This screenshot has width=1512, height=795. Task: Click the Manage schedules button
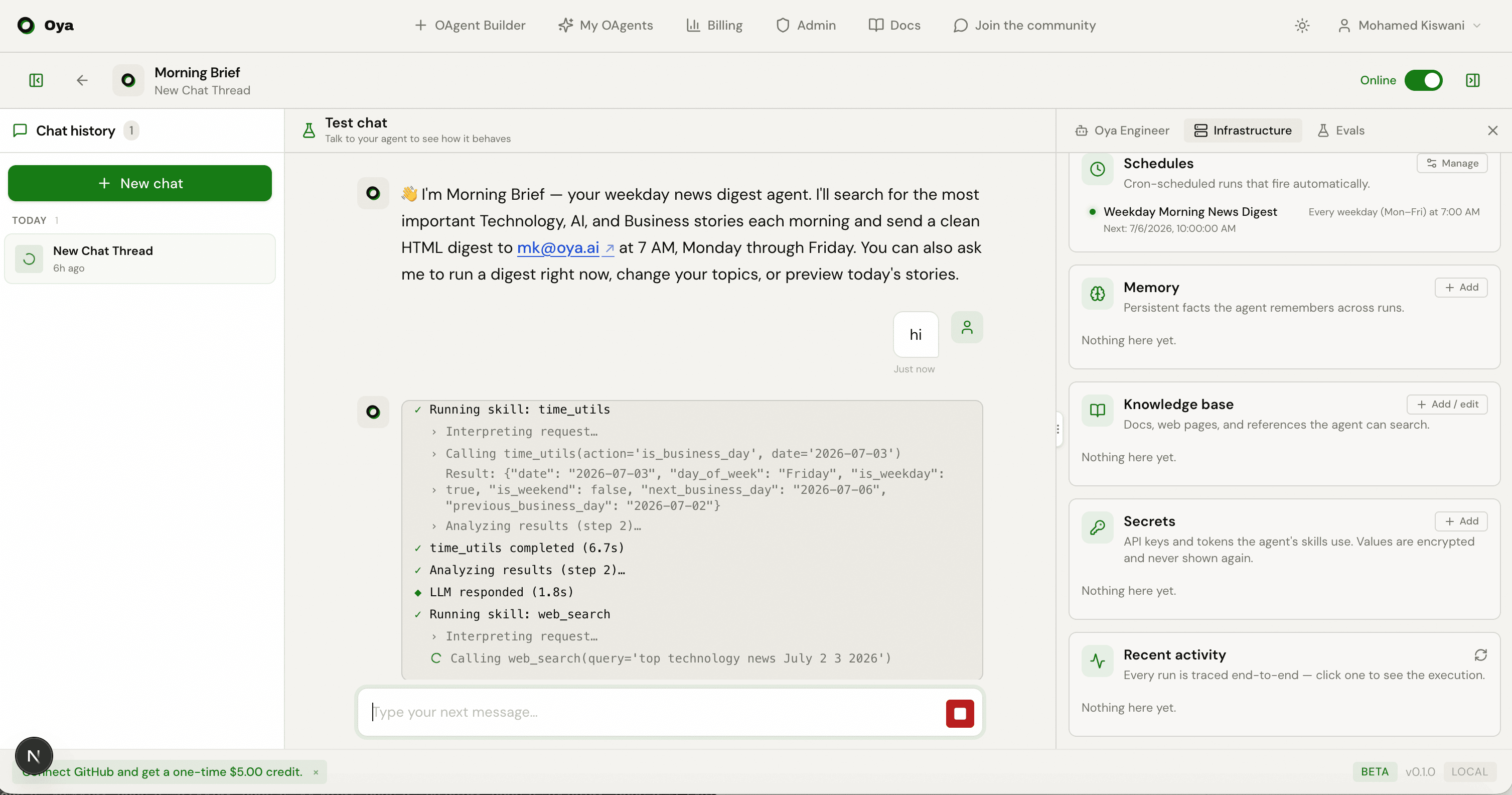click(x=1451, y=163)
